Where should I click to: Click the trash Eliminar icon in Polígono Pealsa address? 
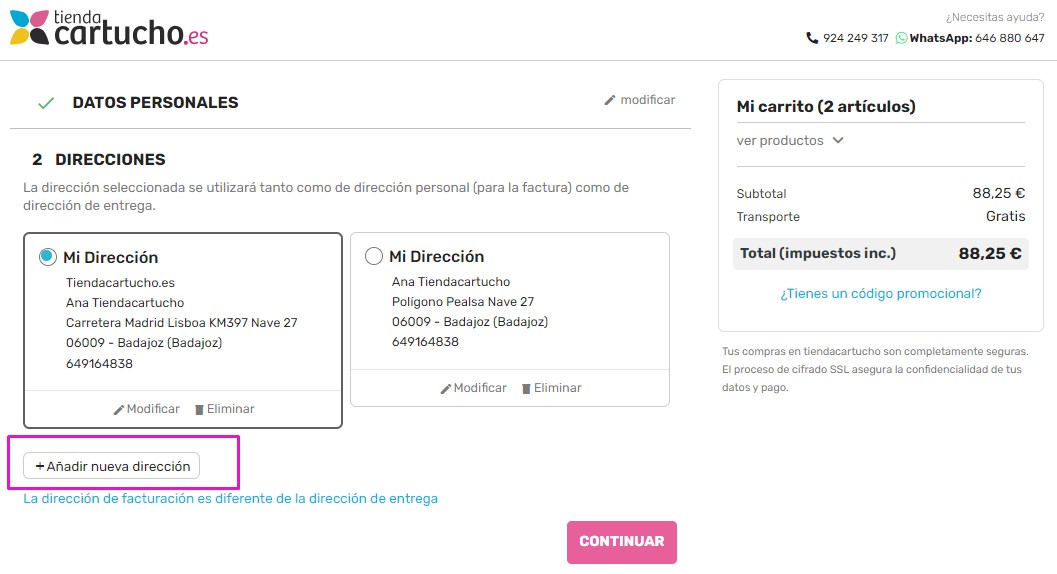pos(526,389)
